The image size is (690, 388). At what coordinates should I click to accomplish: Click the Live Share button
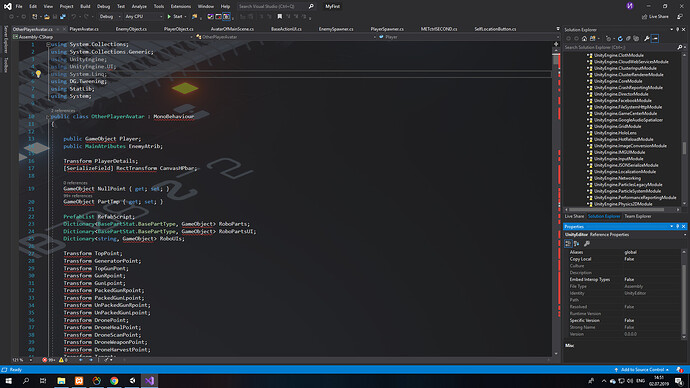point(655,17)
